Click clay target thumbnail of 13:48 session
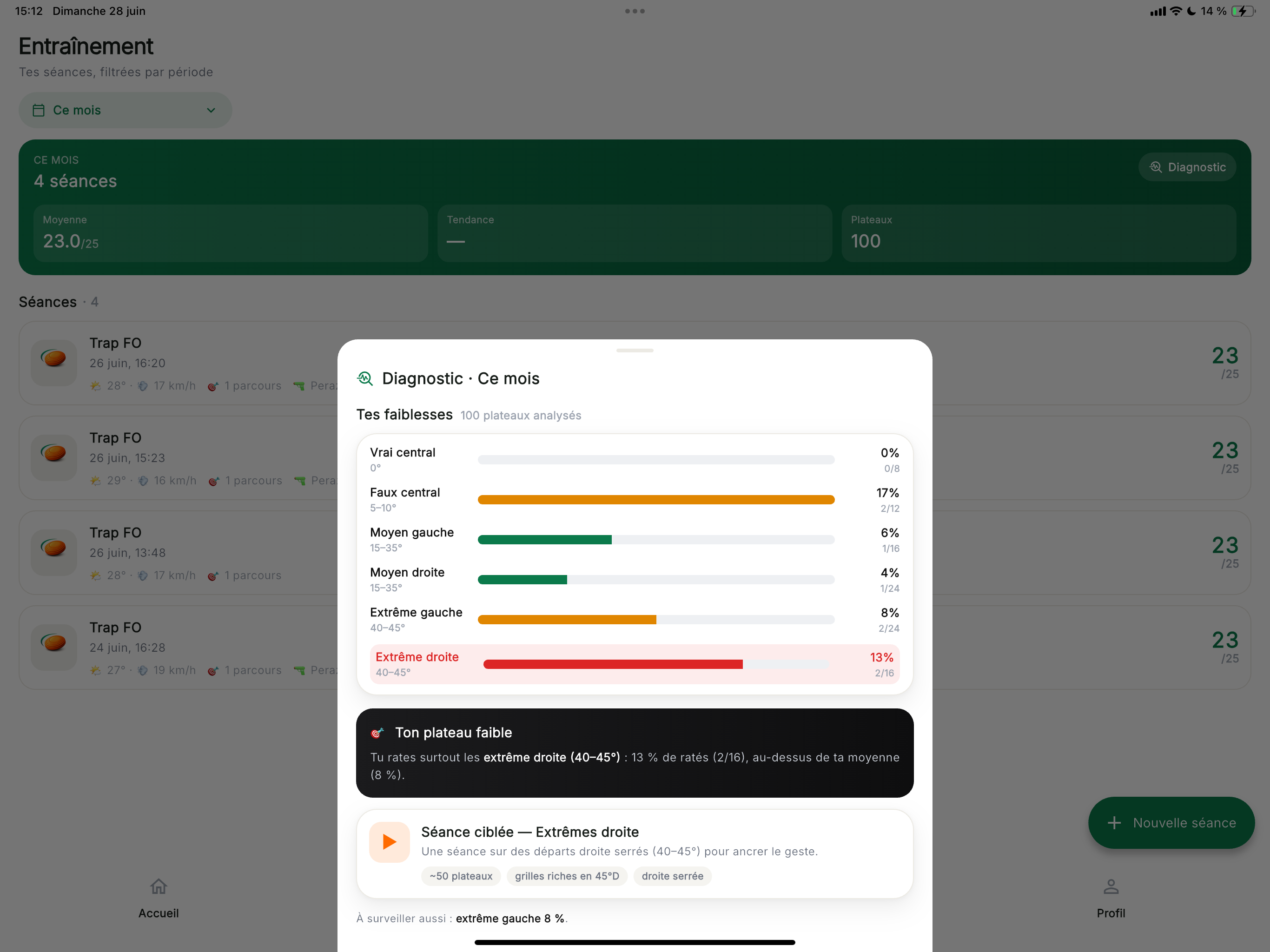Viewport: 1270px width, 952px height. point(54,552)
